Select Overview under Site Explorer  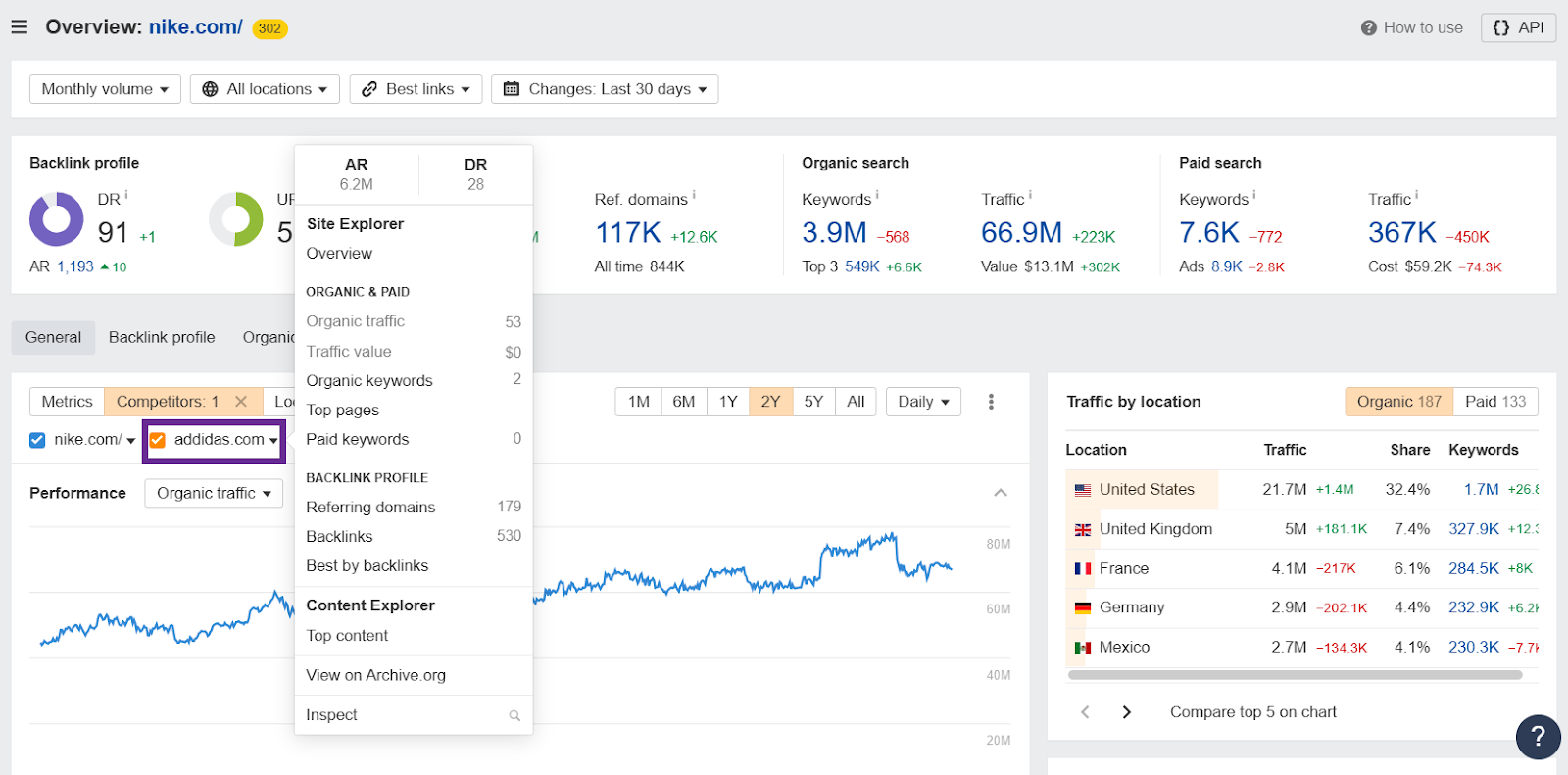click(x=339, y=254)
